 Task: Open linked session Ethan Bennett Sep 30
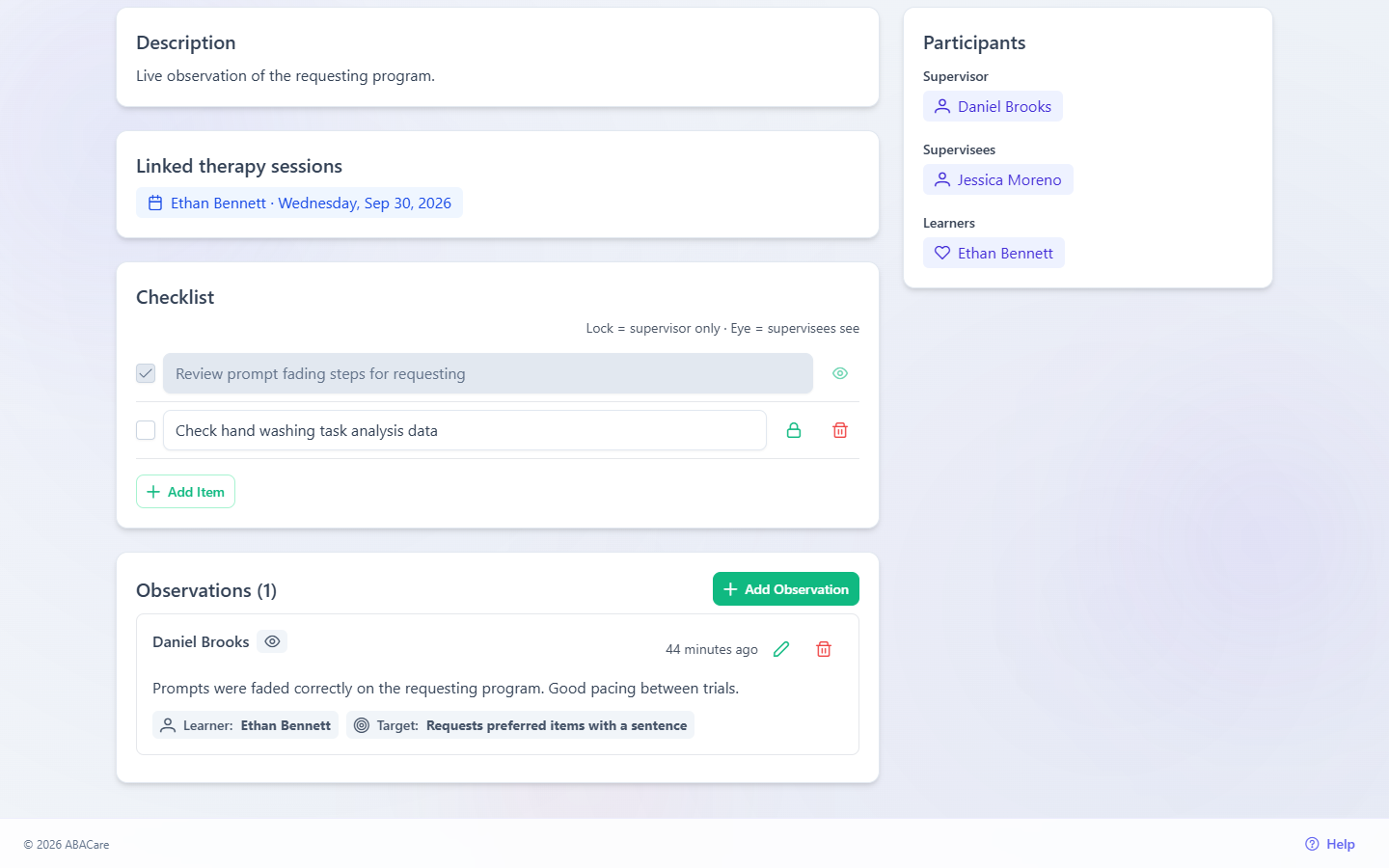pos(299,203)
